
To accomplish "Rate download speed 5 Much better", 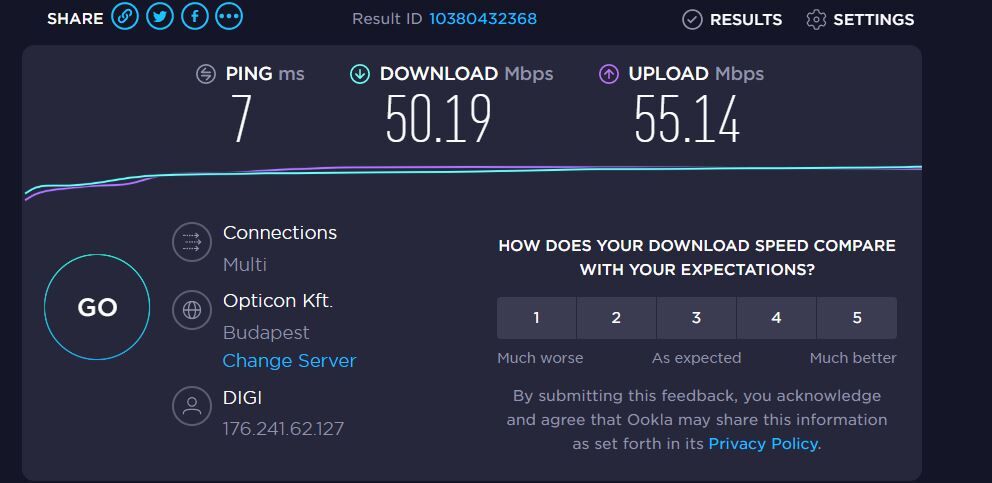I will tap(857, 318).
